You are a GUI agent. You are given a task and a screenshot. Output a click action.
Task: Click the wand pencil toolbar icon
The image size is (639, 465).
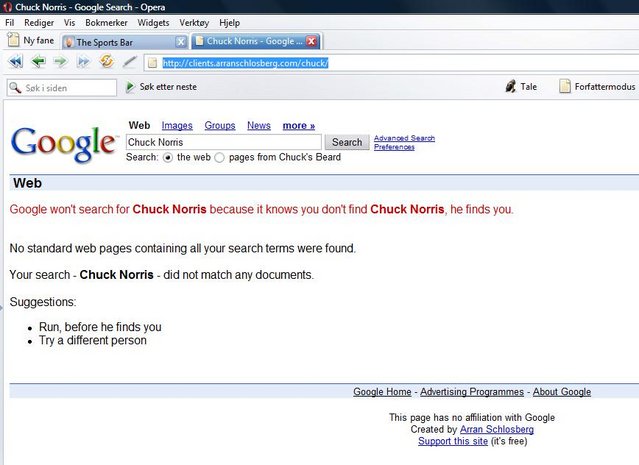(x=130, y=62)
